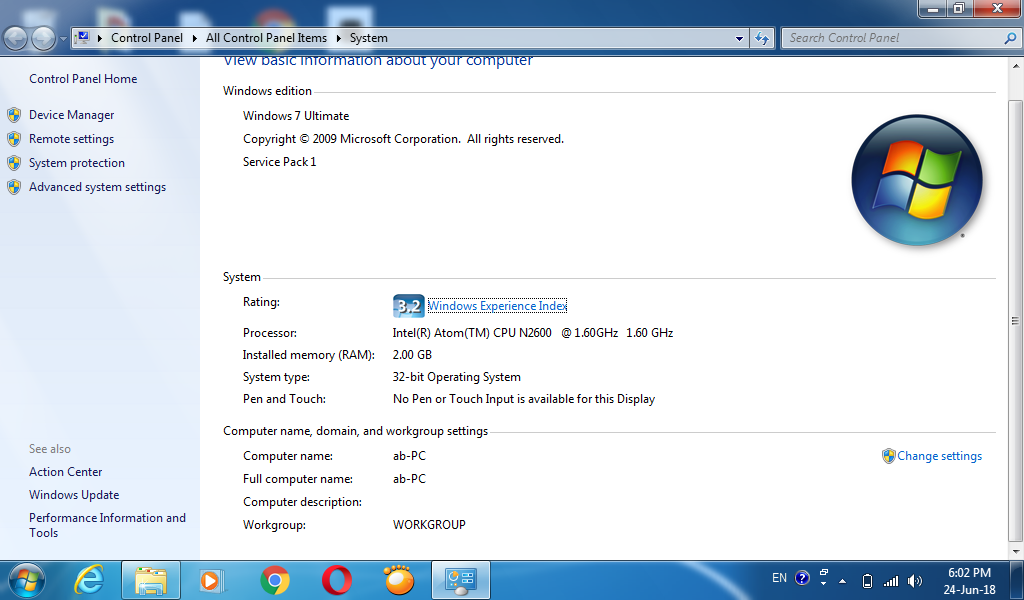
Task: Open Windows Explorer from the taskbar
Action: [151, 580]
